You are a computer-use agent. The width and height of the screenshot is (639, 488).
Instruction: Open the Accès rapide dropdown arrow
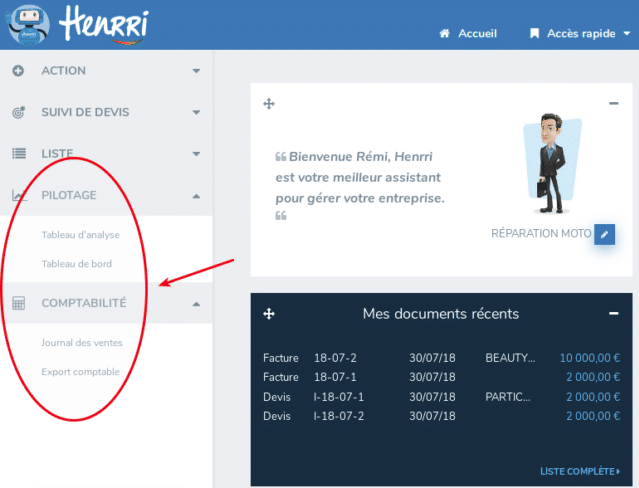627,34
